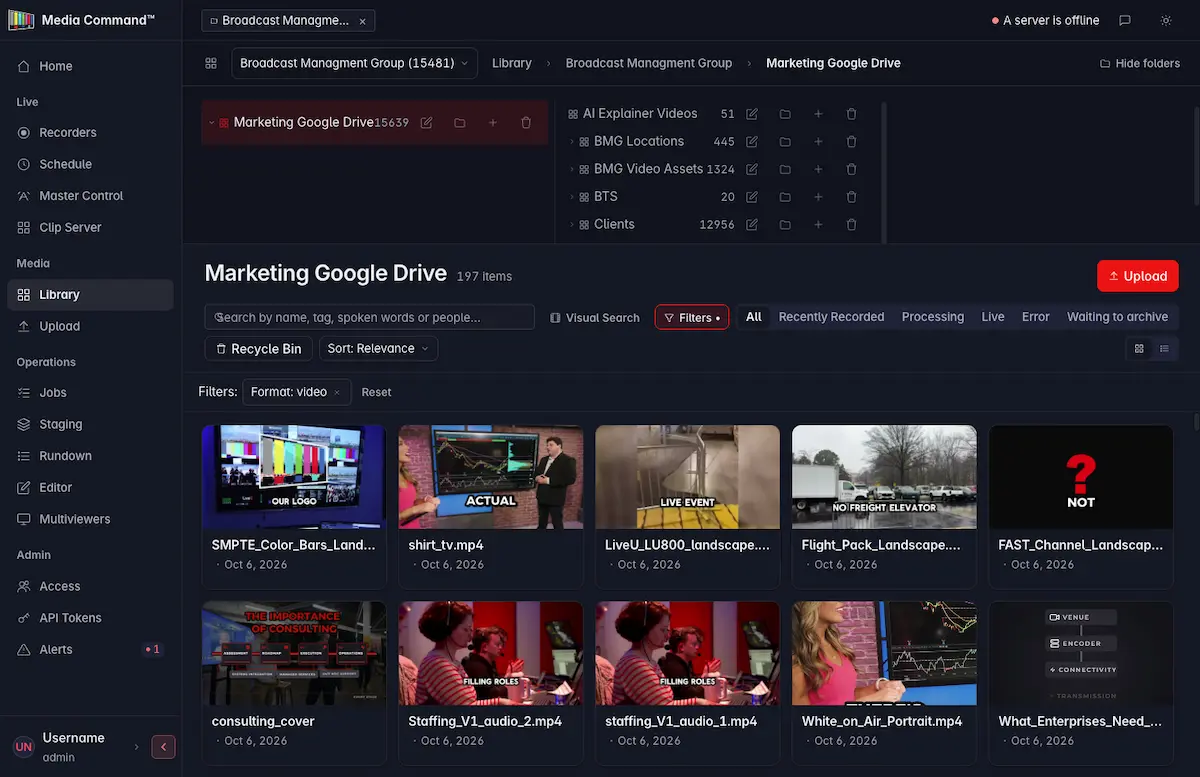Switch to list view layout
Image resolution: width=1200 pixels, height=777 pixels.
pos(1165,348)
